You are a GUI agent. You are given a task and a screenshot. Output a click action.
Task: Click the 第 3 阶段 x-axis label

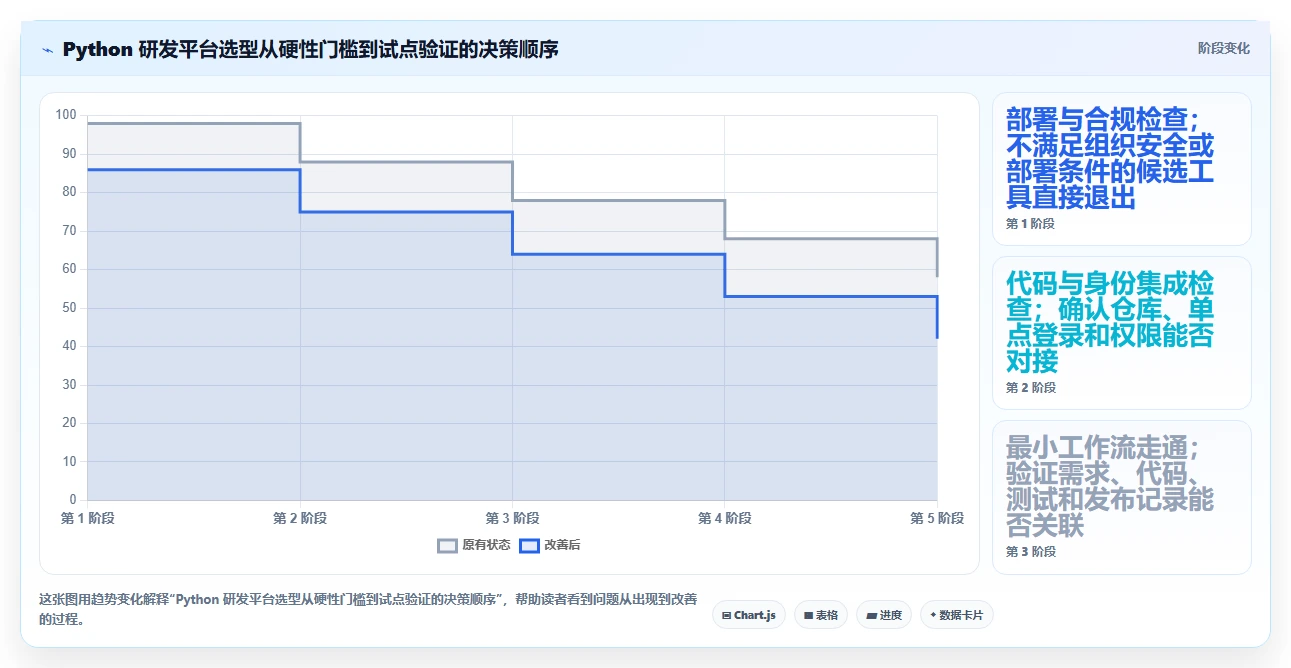coord(512,518)
